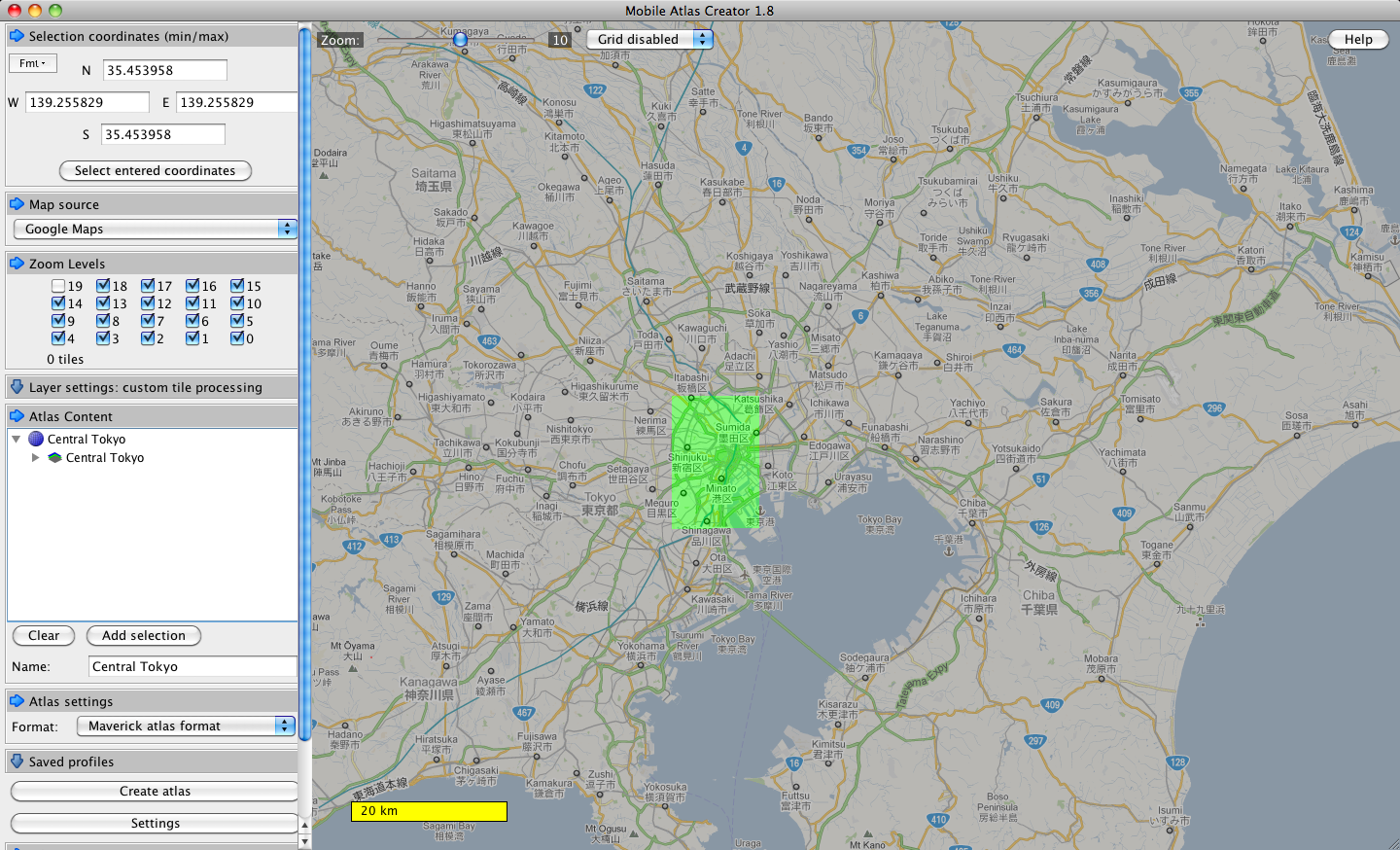The height and width of the screenshot is (850, 1400).
Task: Click Select entered coordinates button
Action: click(x=156, y=170)
